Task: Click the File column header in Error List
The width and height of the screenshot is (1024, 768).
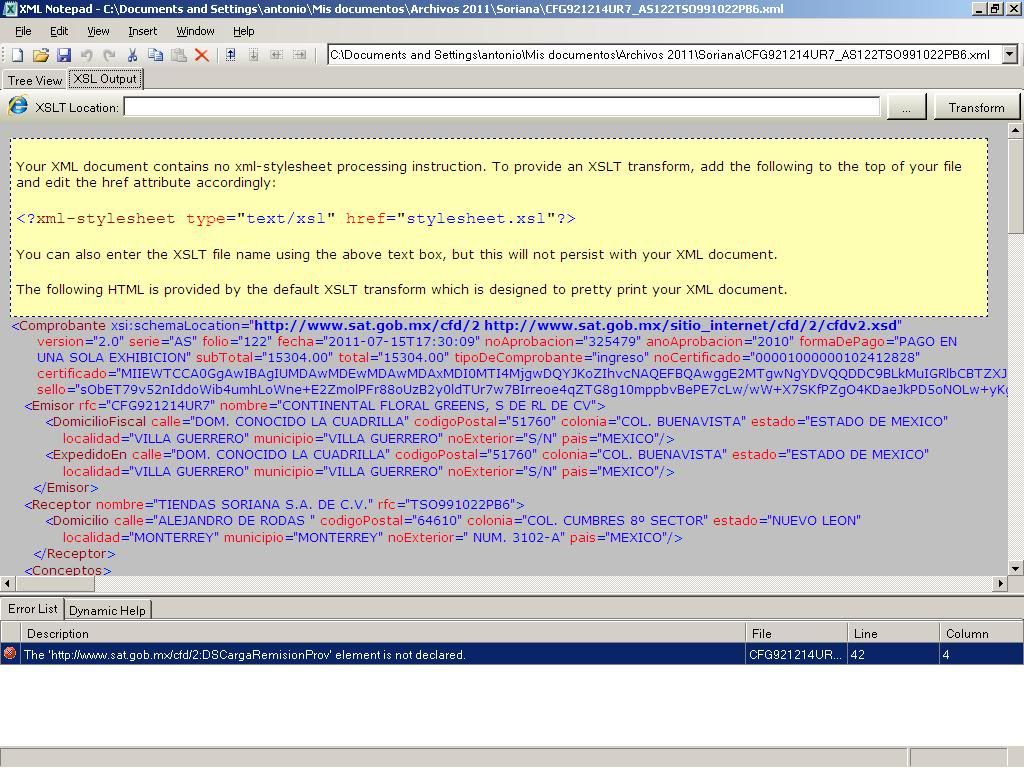Action: tap(796, 633)
